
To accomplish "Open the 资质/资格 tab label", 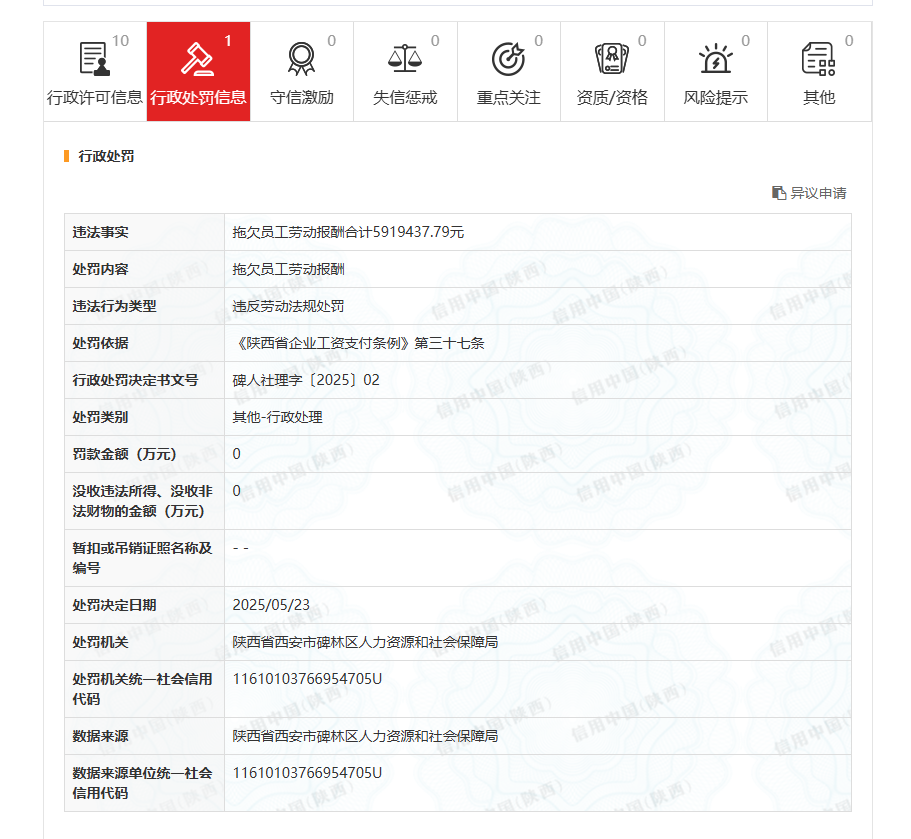I will point(612,98).
